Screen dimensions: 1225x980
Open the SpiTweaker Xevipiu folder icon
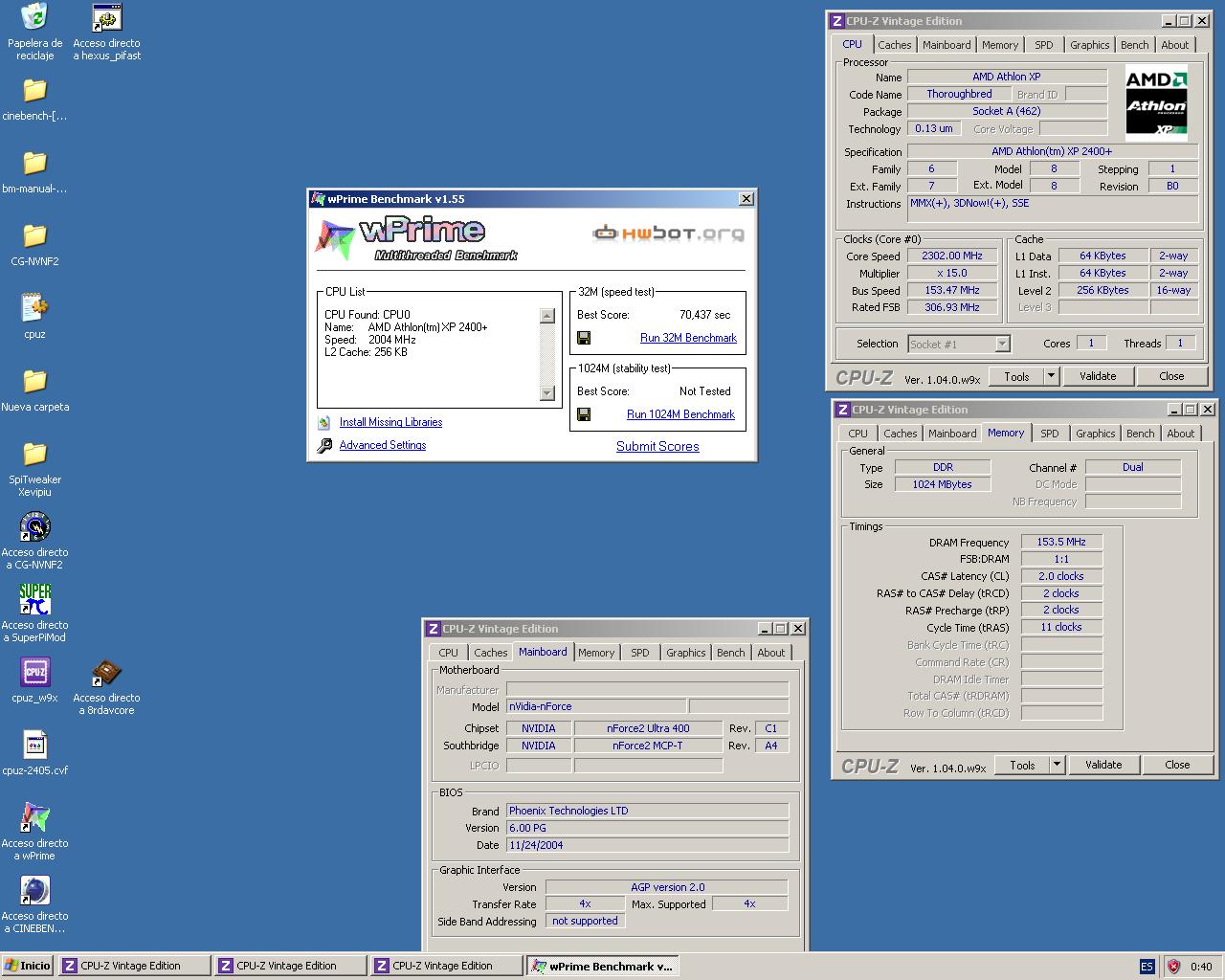pos(34,454)
